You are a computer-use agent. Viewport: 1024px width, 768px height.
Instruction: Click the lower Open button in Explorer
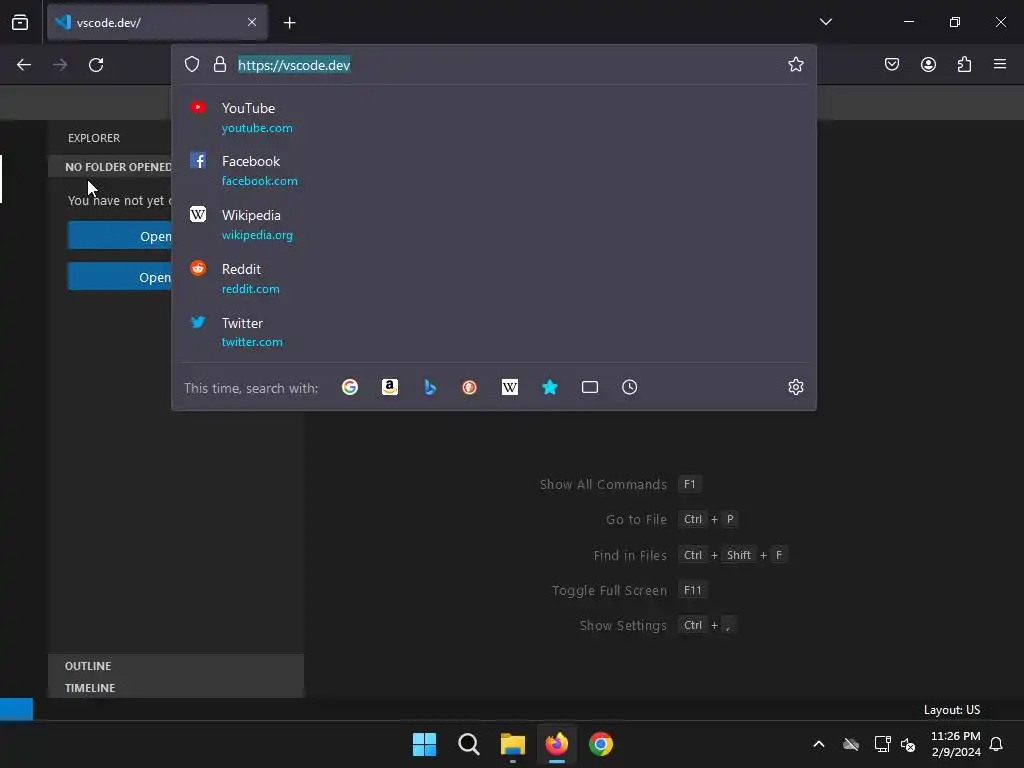[x=120, y=277]
